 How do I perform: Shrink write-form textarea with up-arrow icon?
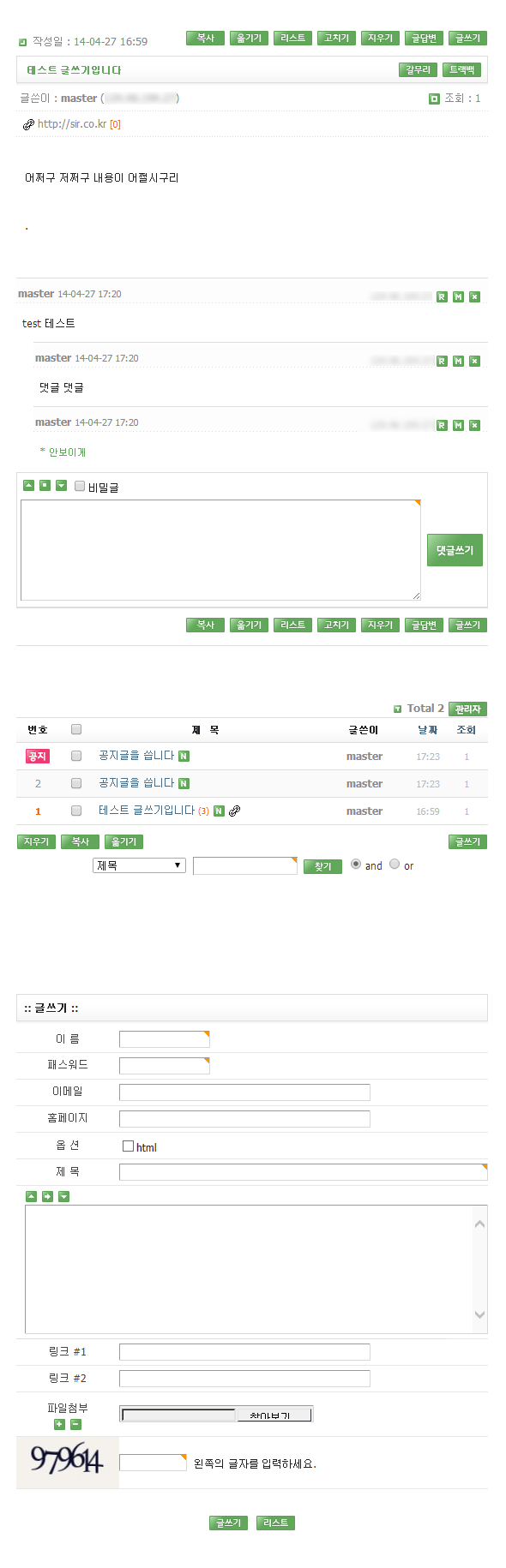[31, 1196]
